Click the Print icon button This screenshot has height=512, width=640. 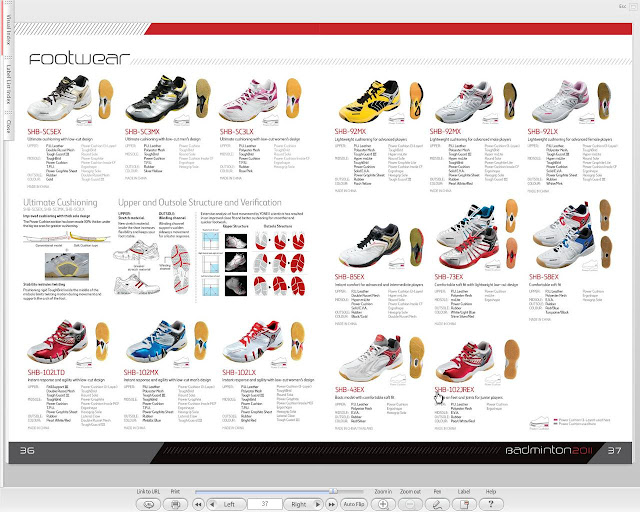176,504
